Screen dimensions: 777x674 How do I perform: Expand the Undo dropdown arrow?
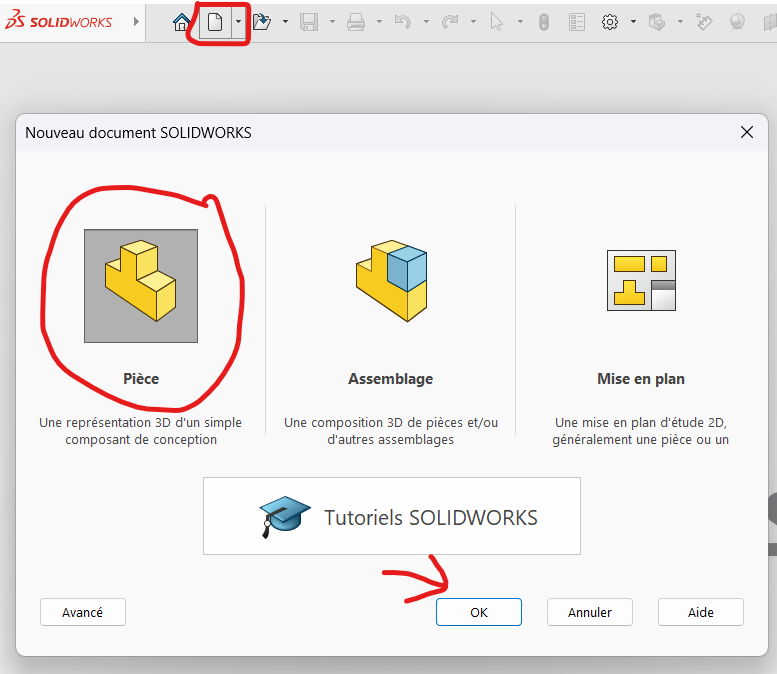[x=426, y=21]
